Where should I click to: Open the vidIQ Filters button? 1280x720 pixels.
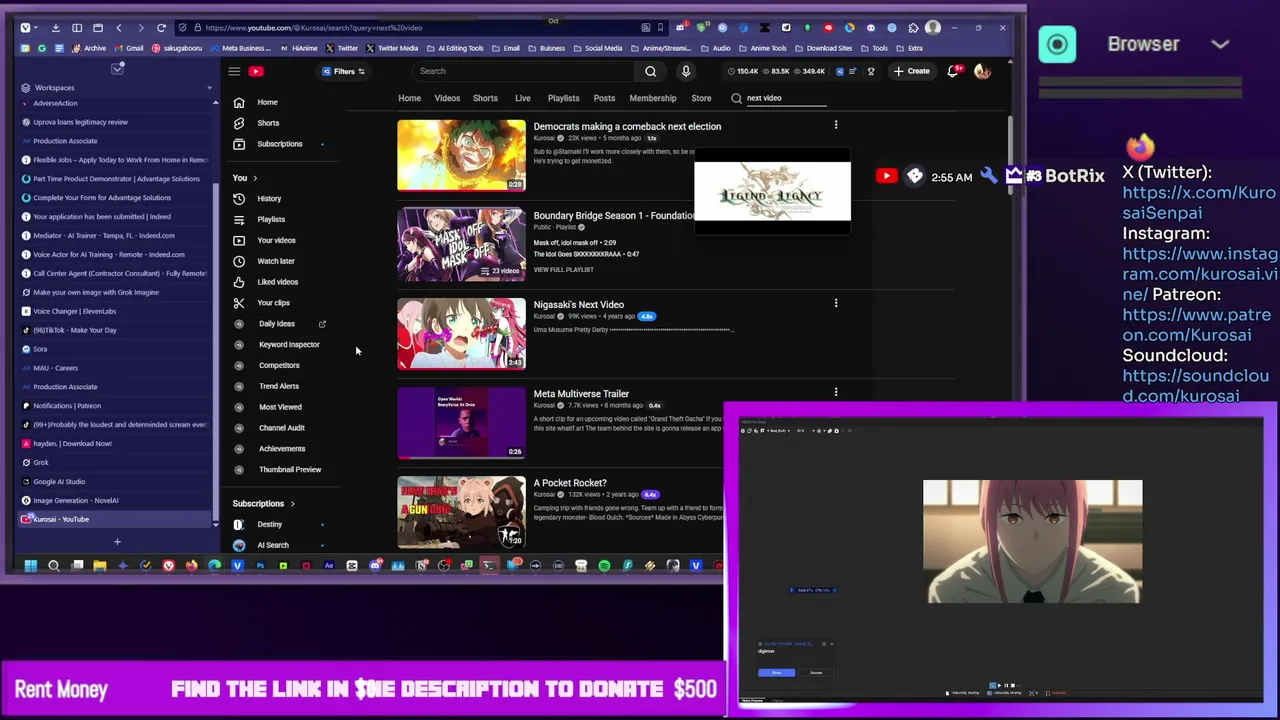pos(343,71)
